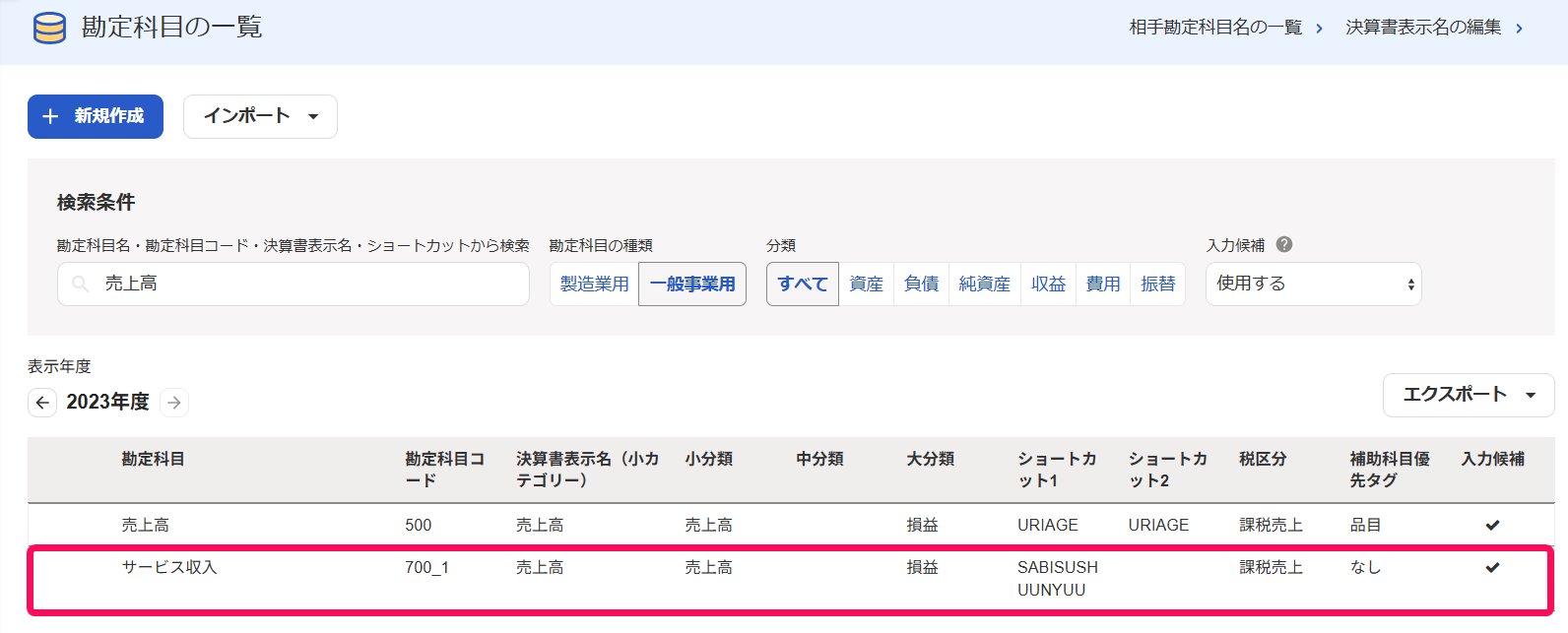This screenshot has width=1568, height=633.
Task: Filter by 資産 classification
Action: 867,284
